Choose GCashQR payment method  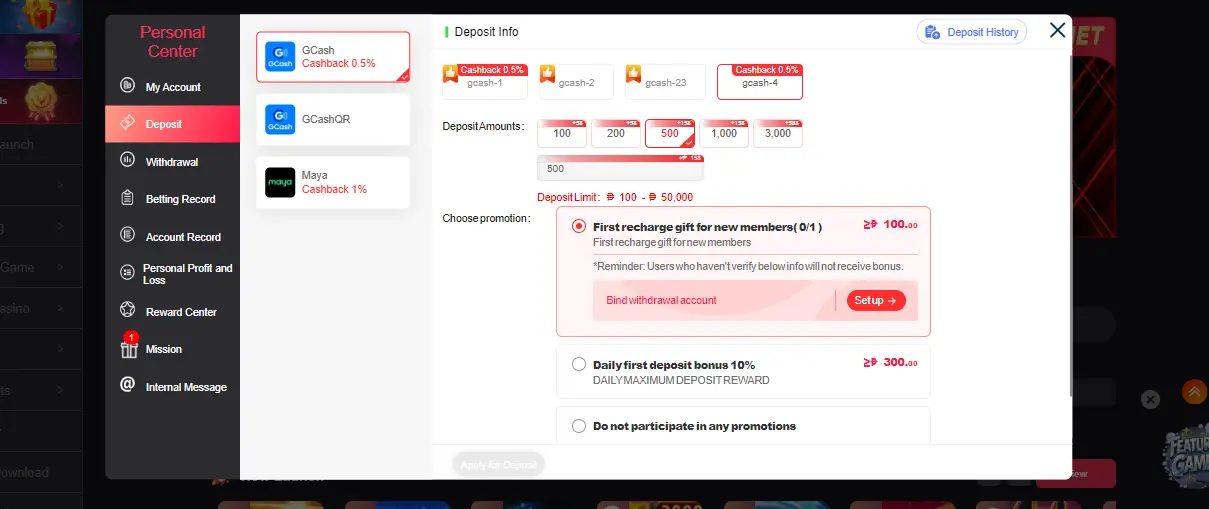[333, 119]
